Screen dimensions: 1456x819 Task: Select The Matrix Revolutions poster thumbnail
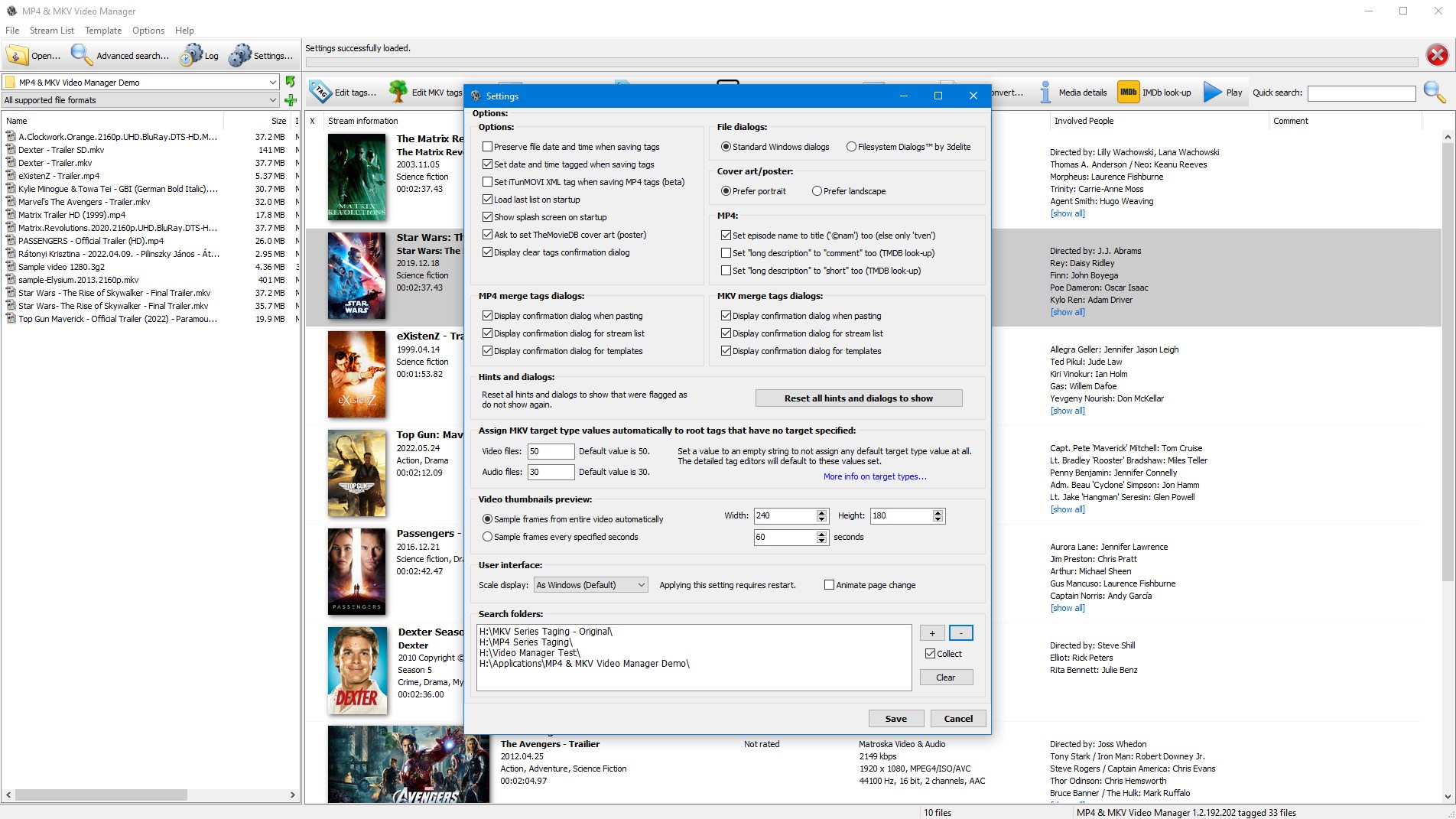coord(357,177)
